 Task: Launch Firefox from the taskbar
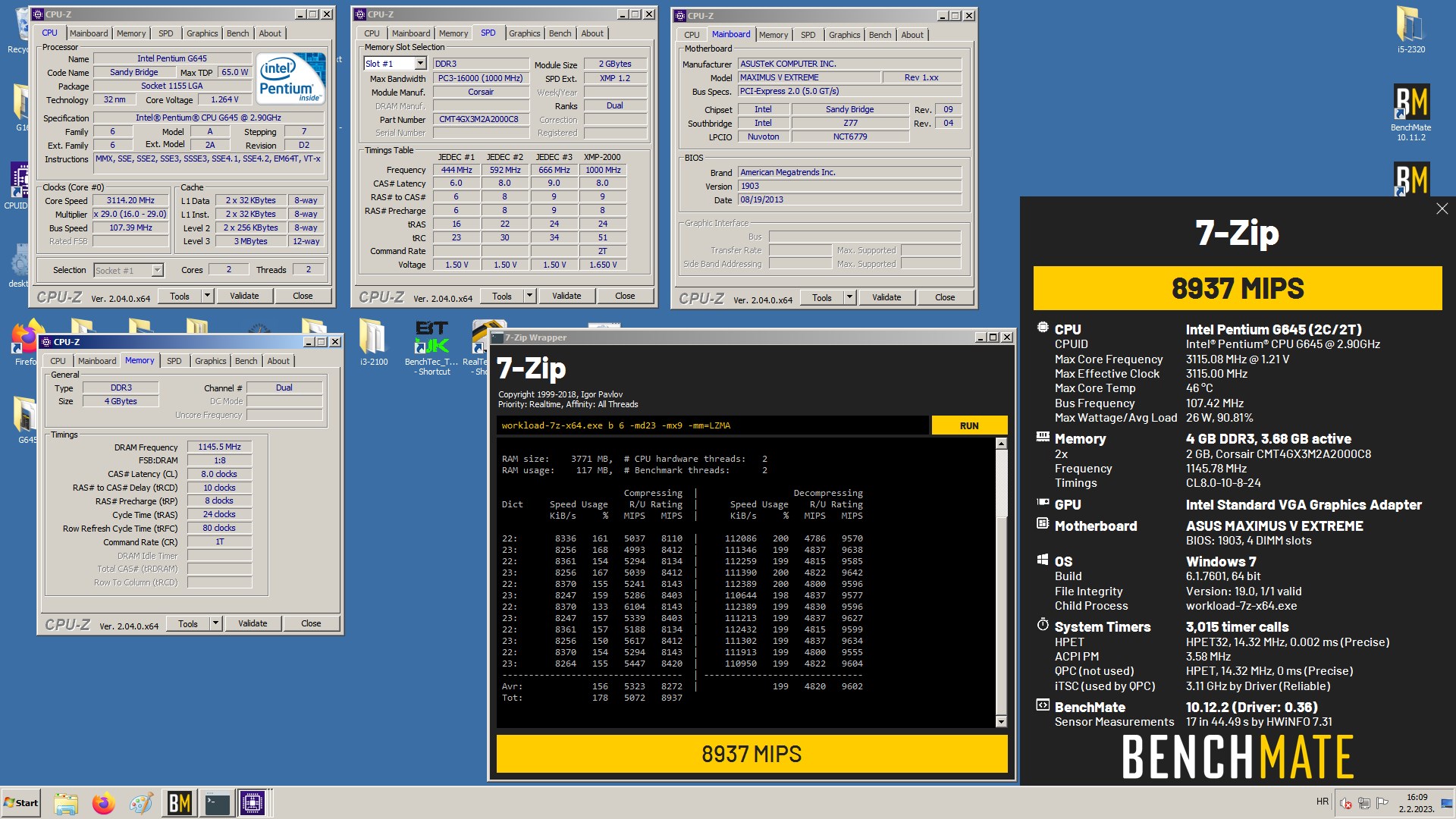click(x=104, y=803)
